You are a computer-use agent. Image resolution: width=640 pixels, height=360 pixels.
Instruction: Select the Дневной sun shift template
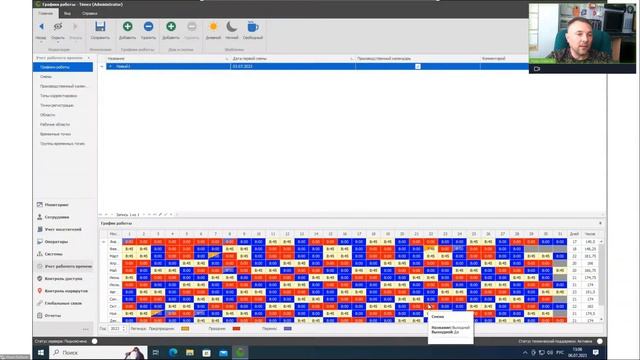213,27
